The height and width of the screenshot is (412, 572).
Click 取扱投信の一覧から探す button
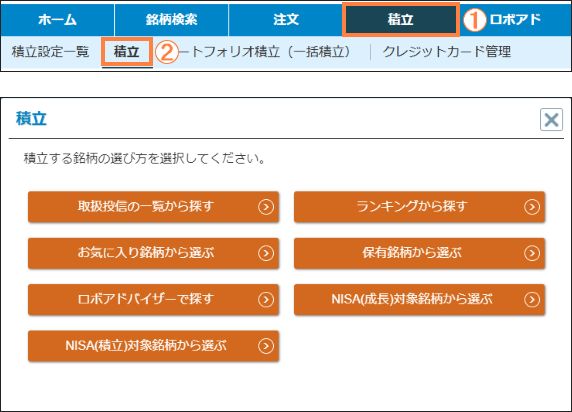pyautogui.click(x=154, y=207)
